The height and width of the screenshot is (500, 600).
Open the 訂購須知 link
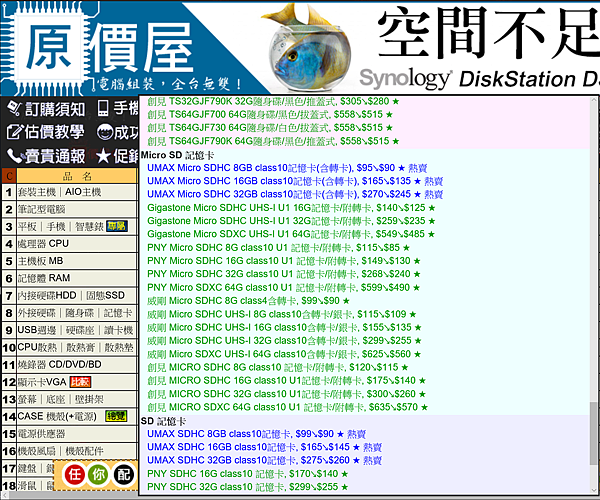click(x=55, y=109)
